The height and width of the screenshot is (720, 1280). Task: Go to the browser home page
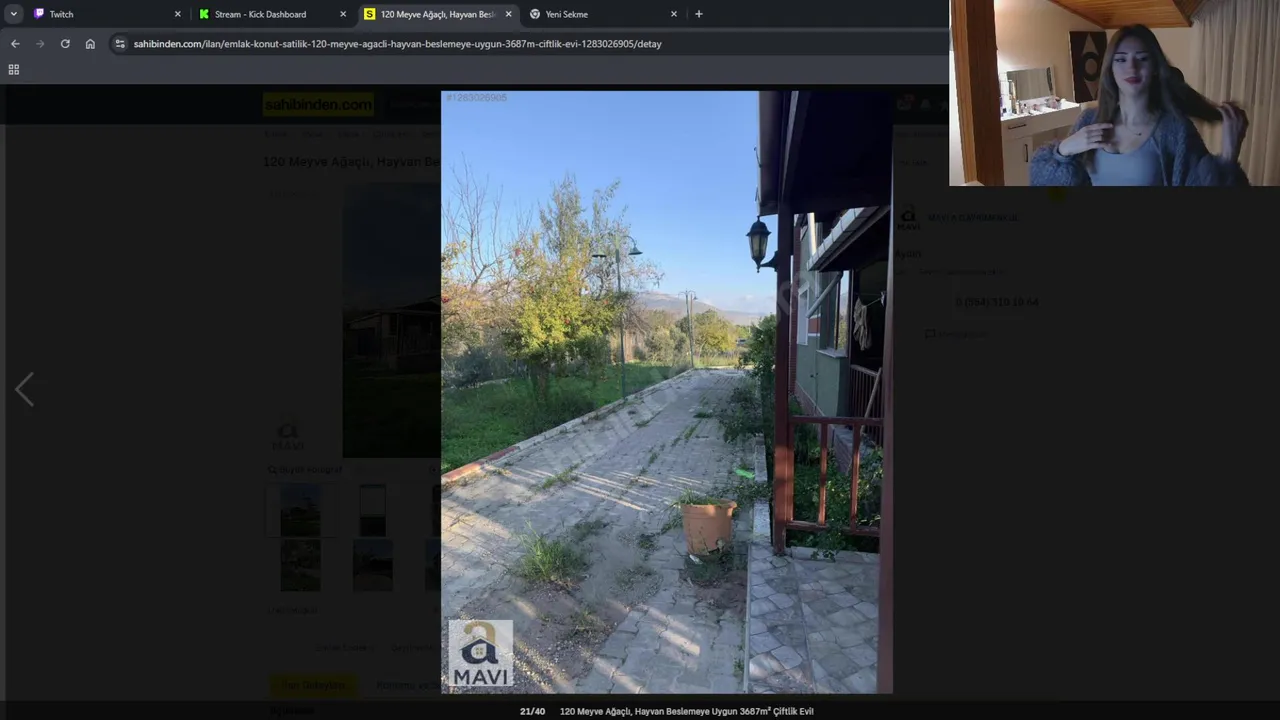pos(90,44)
